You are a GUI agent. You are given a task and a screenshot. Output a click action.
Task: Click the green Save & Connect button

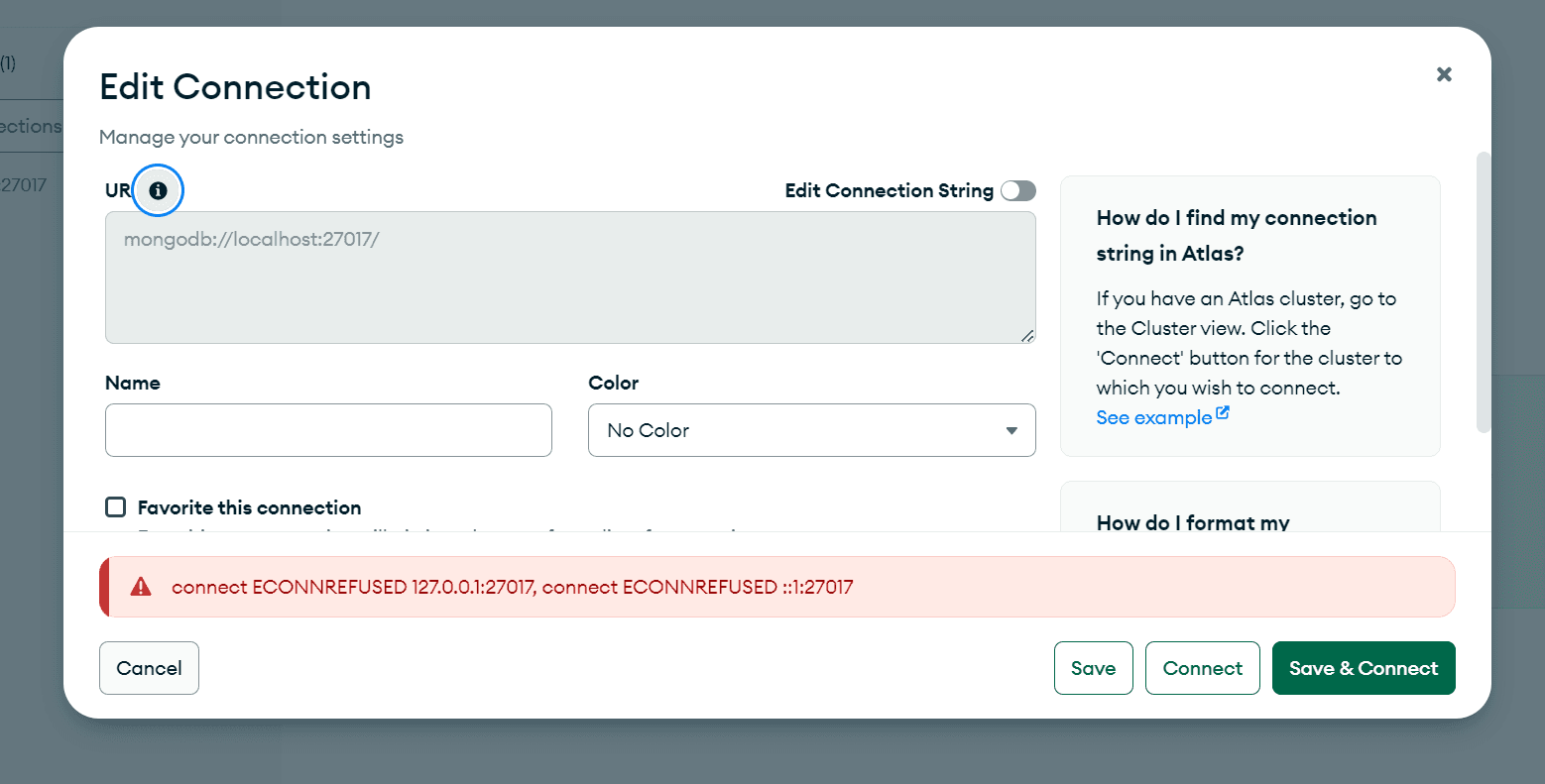1363,668
